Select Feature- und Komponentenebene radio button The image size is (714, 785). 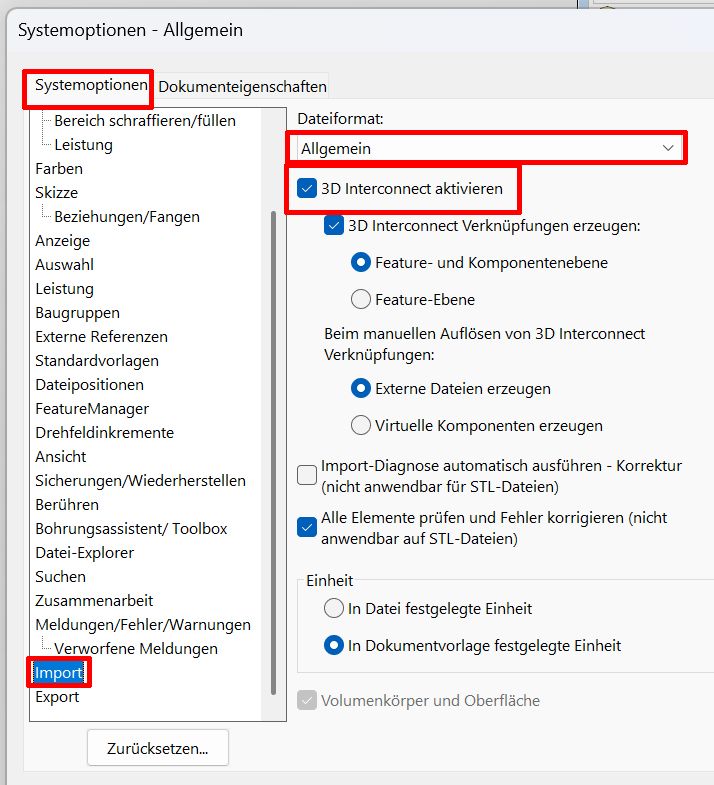pos(361,262)
